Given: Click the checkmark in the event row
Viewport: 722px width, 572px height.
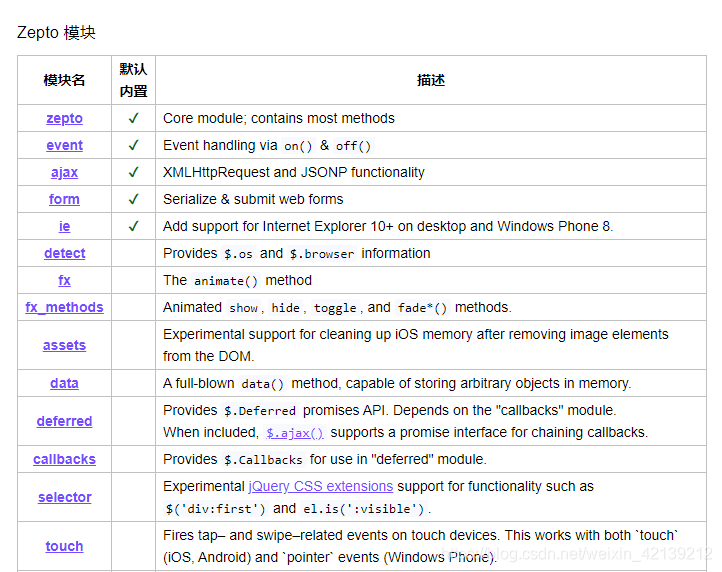Looking at the screenshot, I should (134, 146).
